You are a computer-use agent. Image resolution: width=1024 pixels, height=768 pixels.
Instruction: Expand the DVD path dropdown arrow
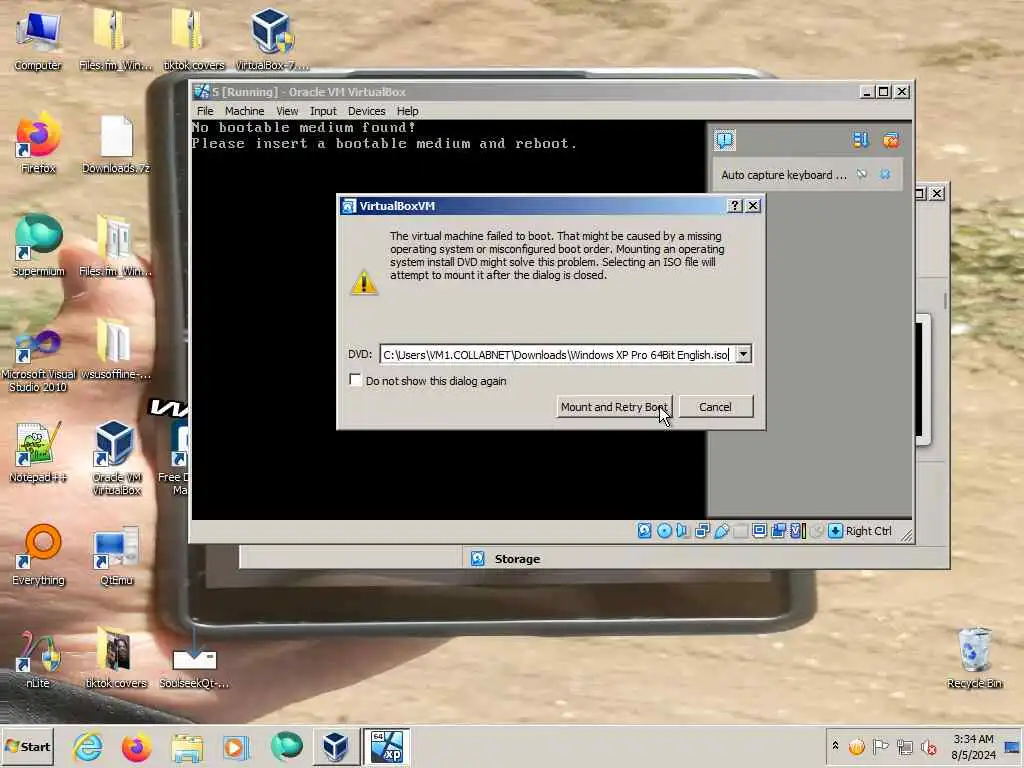pyautogui.click(x=743, y=354)
